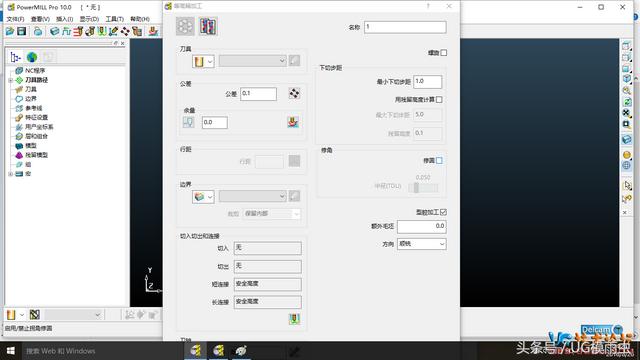Open the 查看(V) menu
Screen dimensions: 640x360
point(40,19)
